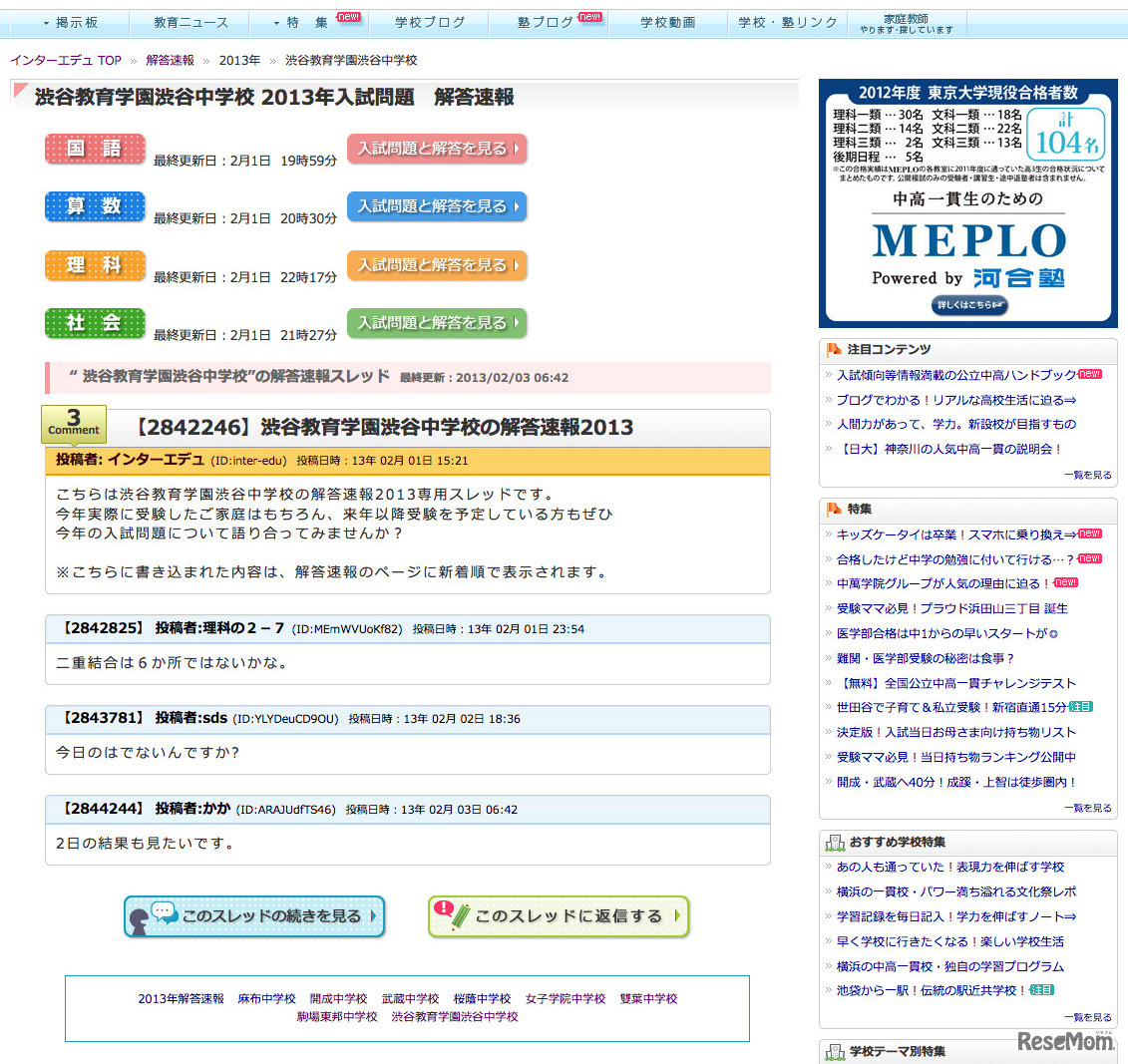Click the blue 算数 subject badge
The image size is (1128, 1064).
click(95, 206)
